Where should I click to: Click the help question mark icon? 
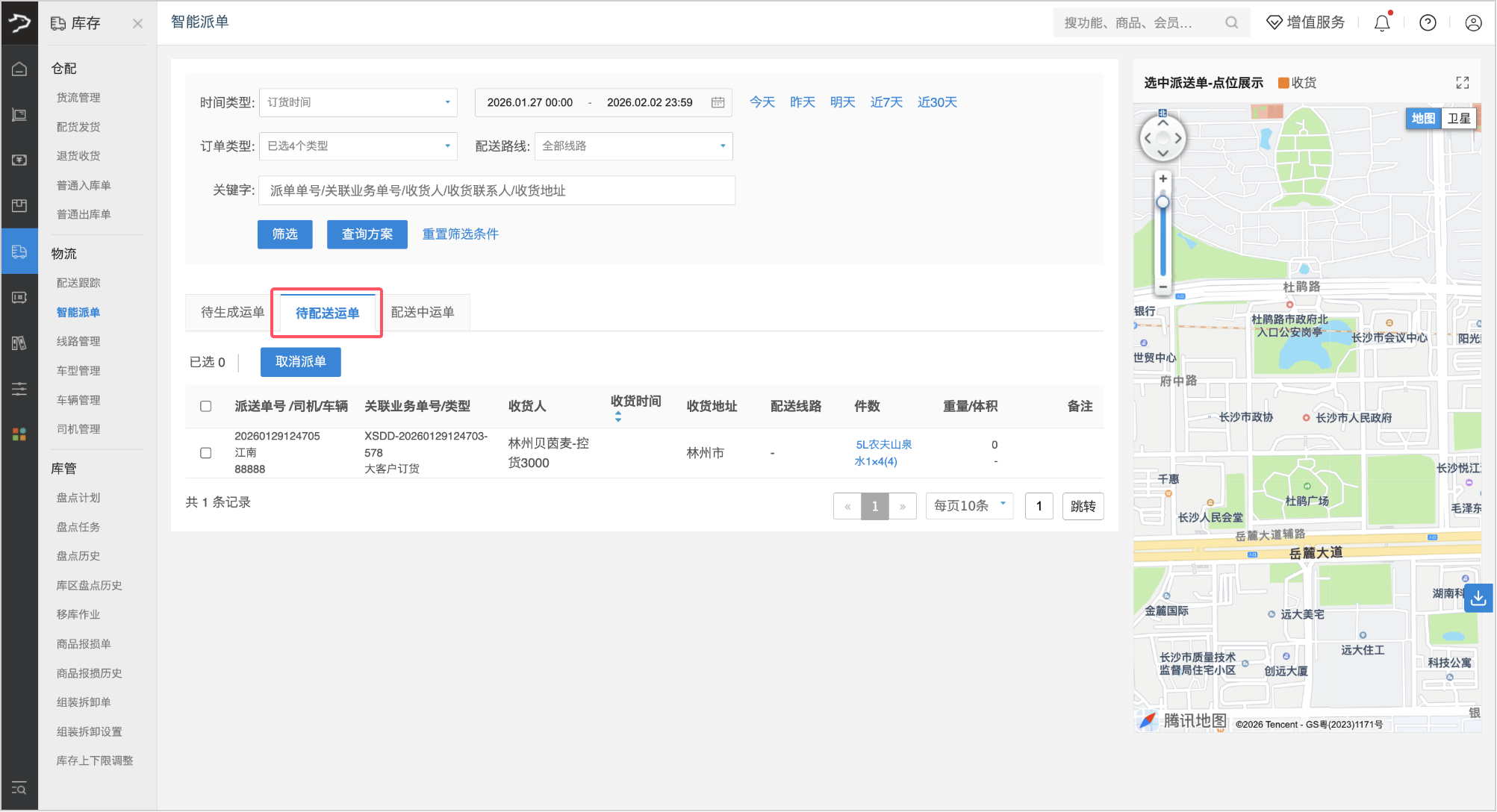(x=1428, y=23)
